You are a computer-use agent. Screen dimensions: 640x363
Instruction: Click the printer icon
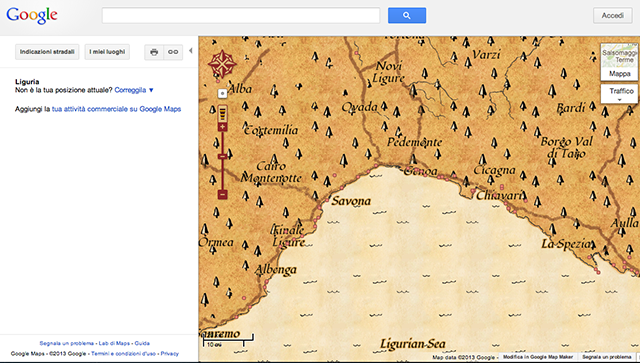(154, 52)
